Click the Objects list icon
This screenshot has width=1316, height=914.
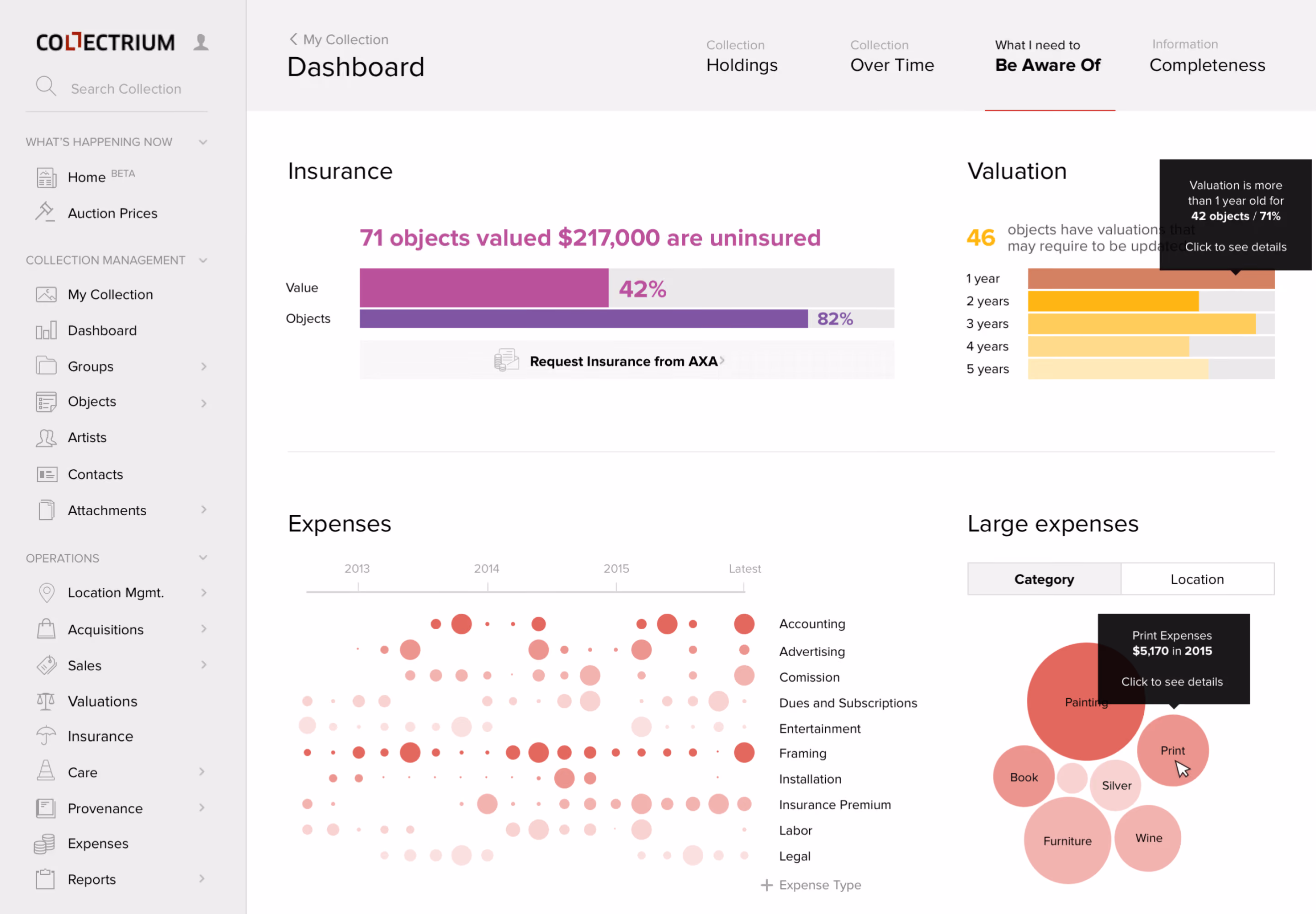[x=47, y=401]
